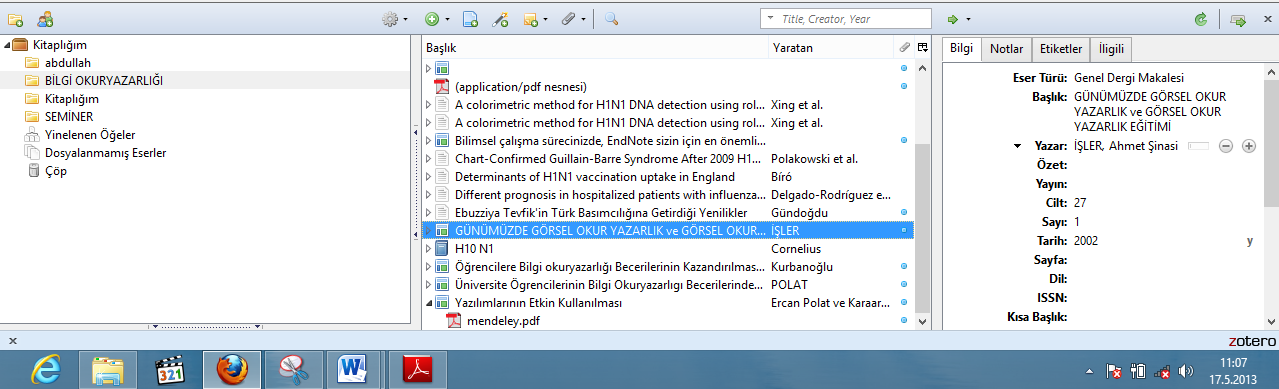Click the New Group people icon
Viewport: 1279px width, 389px height.
(x=46, y=19)
